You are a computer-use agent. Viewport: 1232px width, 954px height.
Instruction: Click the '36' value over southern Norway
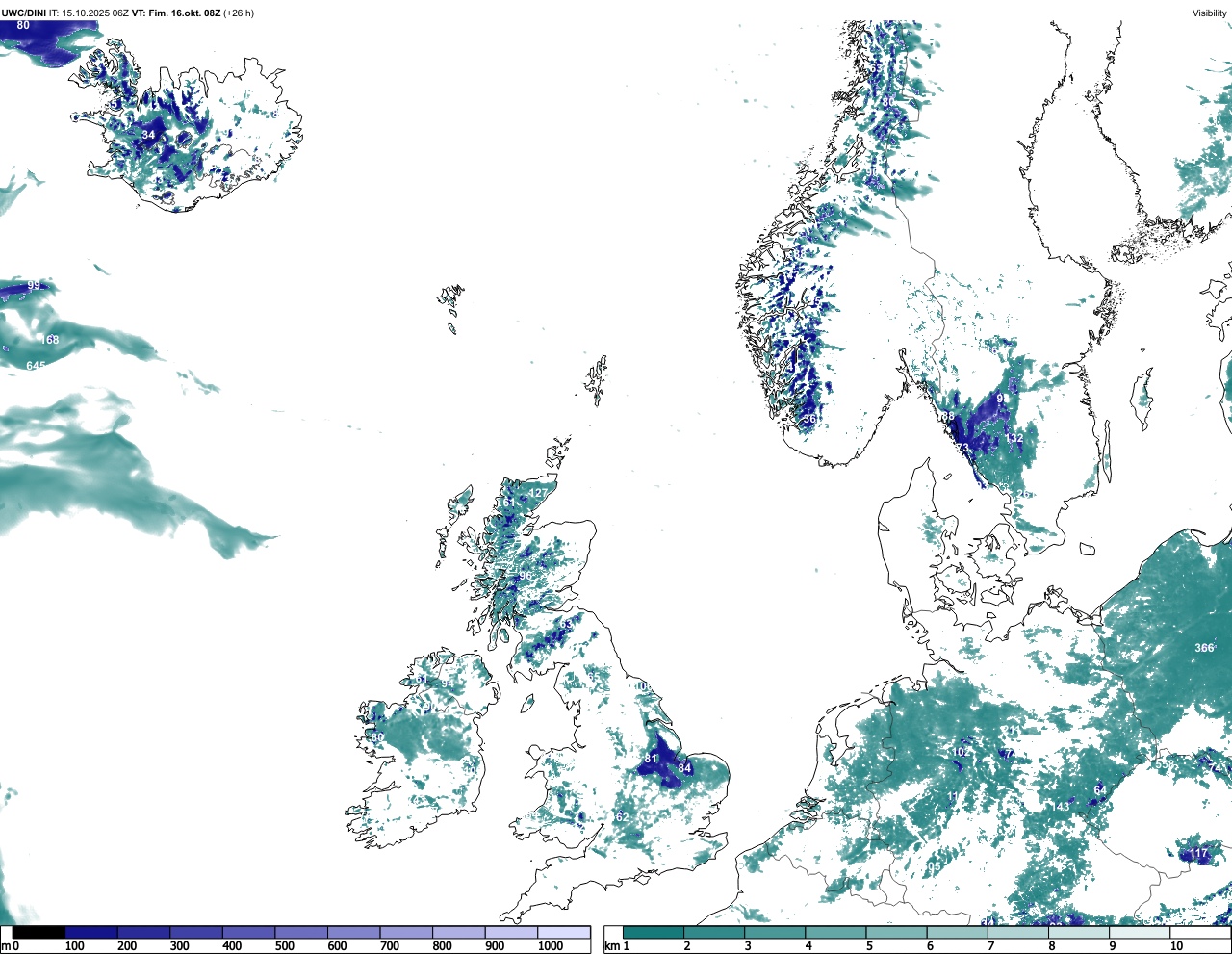809,419
